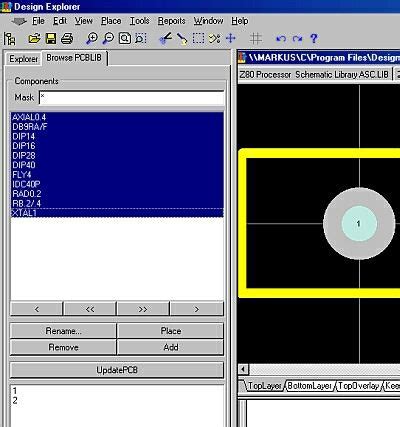The image size is (400, 427).
Task: Switch to the TopOverlay tab
Action: click(x=359, y=386)
